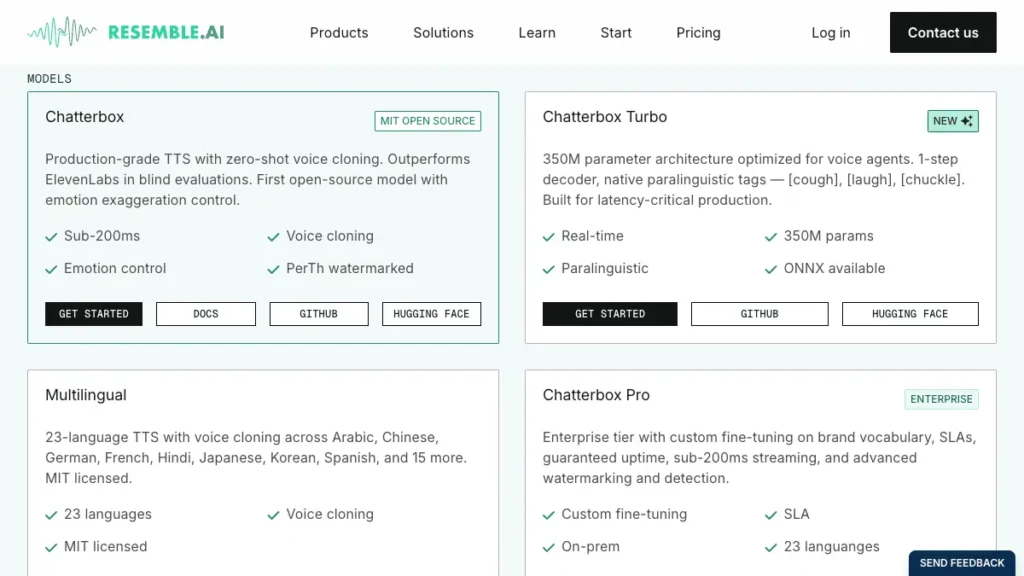This screenshot has width=1024, height=576.
Task: Click the Chatterbox Pro title
Action: [596, 395]
